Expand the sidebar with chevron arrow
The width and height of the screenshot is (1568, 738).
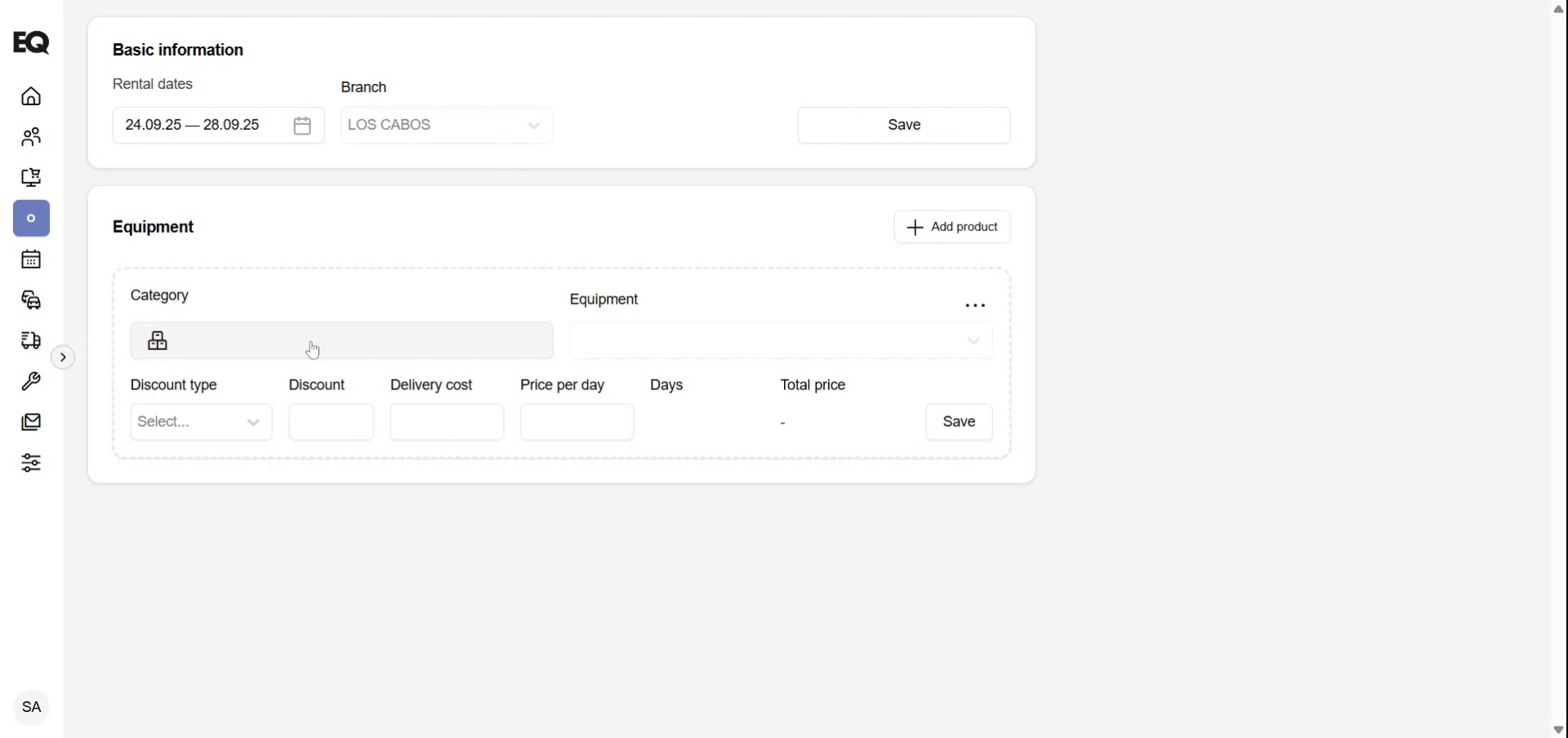point(63,357)
